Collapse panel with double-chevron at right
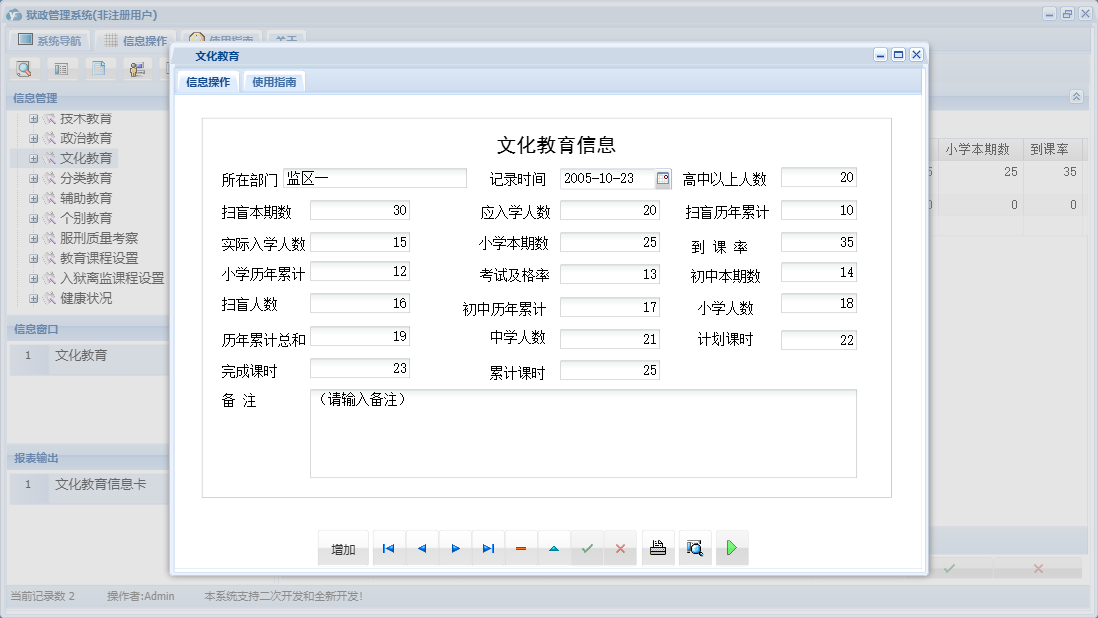The width and height of the screenshot is (1098, 618). click(x=1076, y=97)
